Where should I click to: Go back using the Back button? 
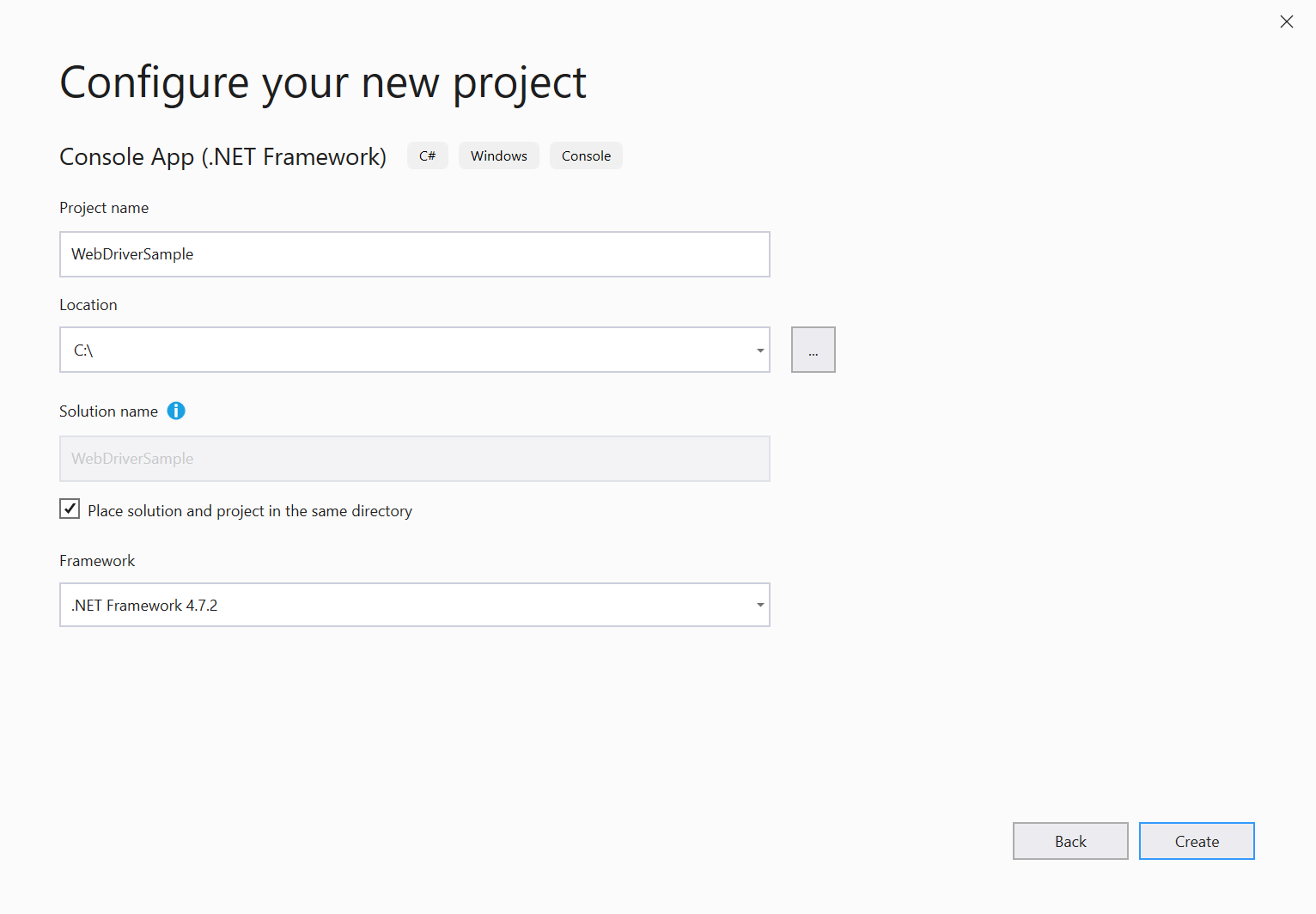1070,841
